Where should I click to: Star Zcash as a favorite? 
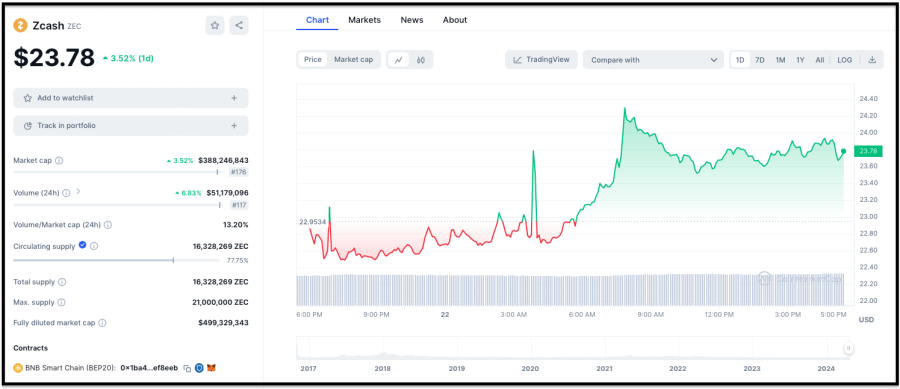(215, 25)
